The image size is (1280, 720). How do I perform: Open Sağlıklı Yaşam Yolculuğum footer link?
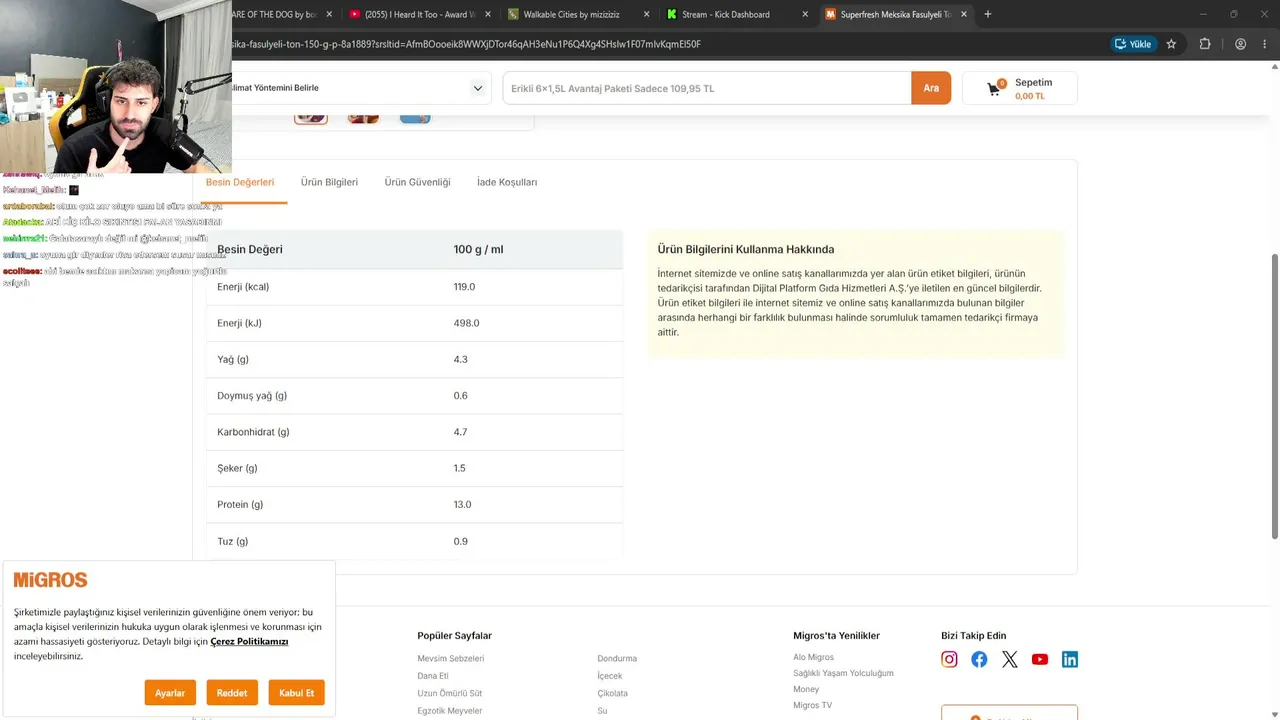tap(843, 673)
